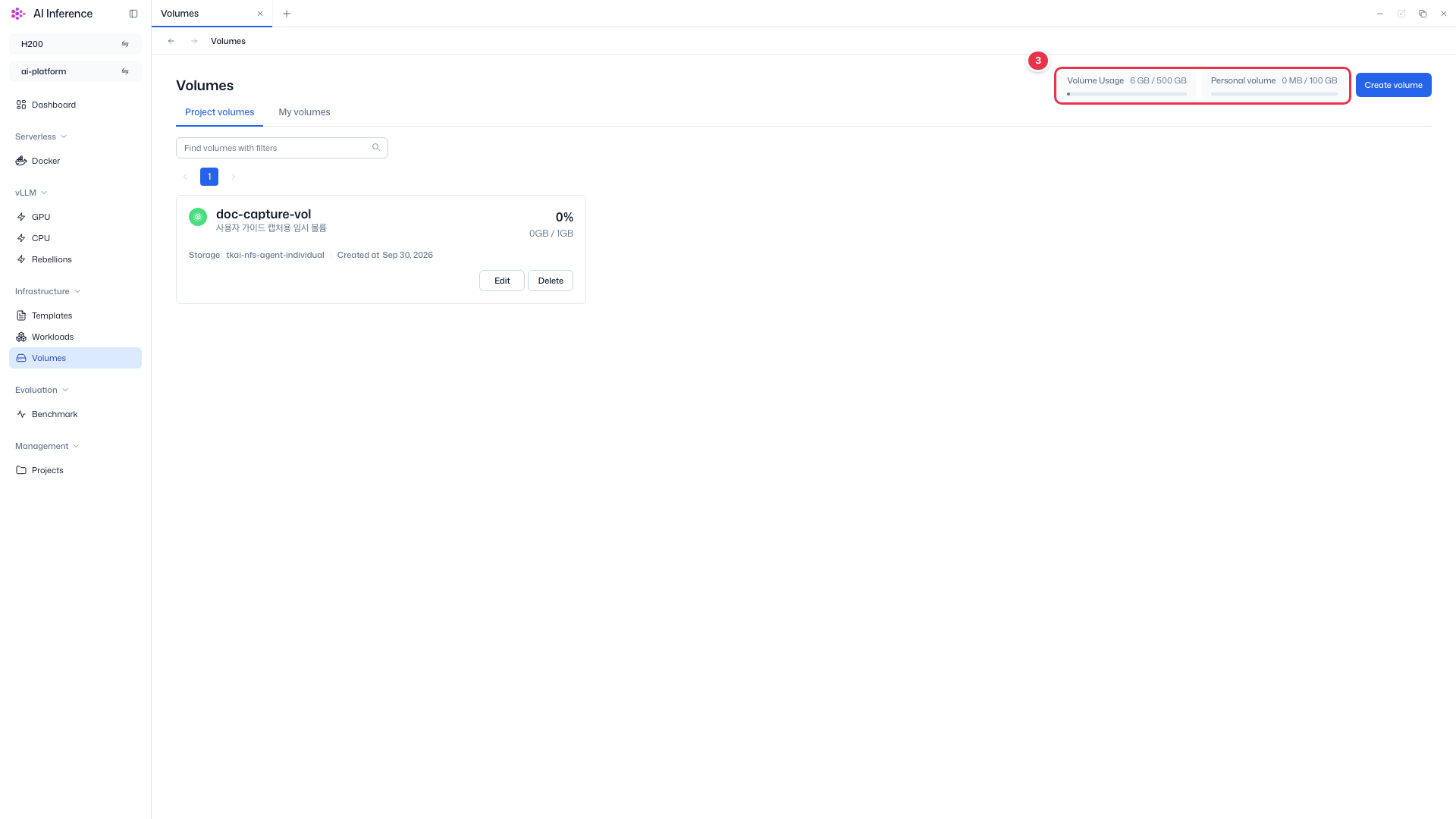Viewport: 1456px width, 819px height.
Task: Open the vLLM GPU page
Action: 75,217
